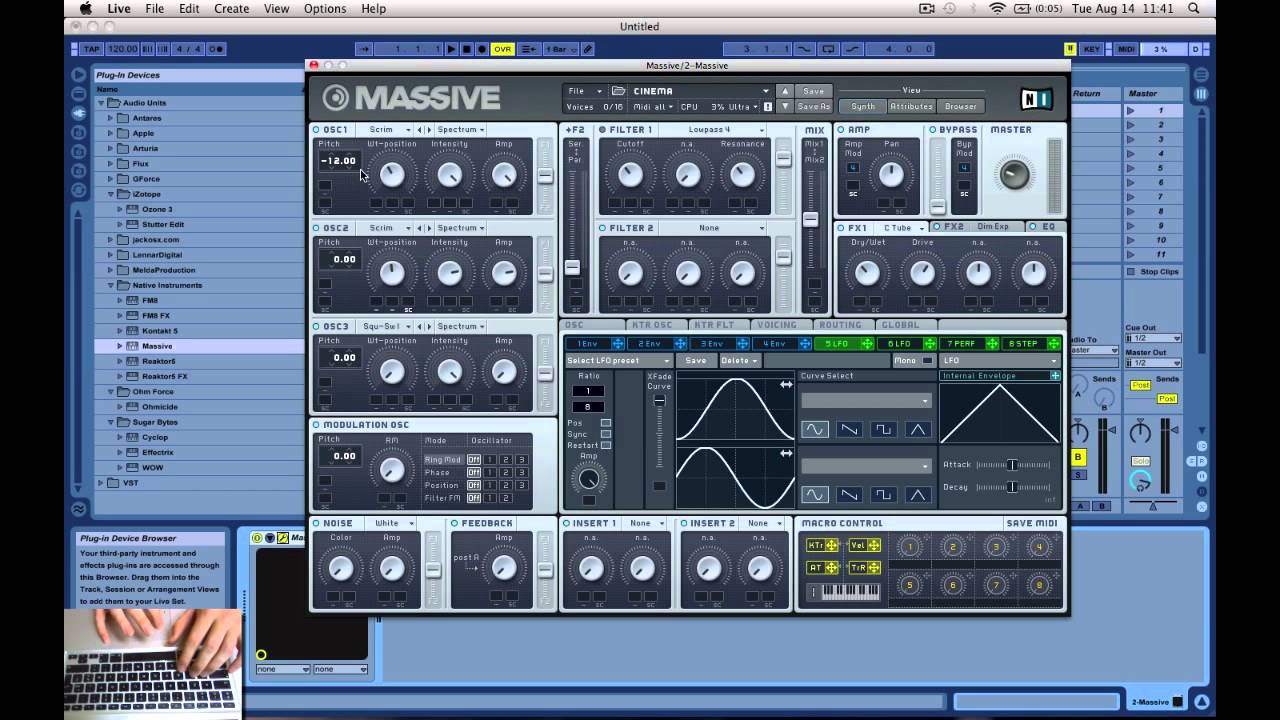
Task: Click the CPU warning exclamation icon
Action: tap(768, 106)
